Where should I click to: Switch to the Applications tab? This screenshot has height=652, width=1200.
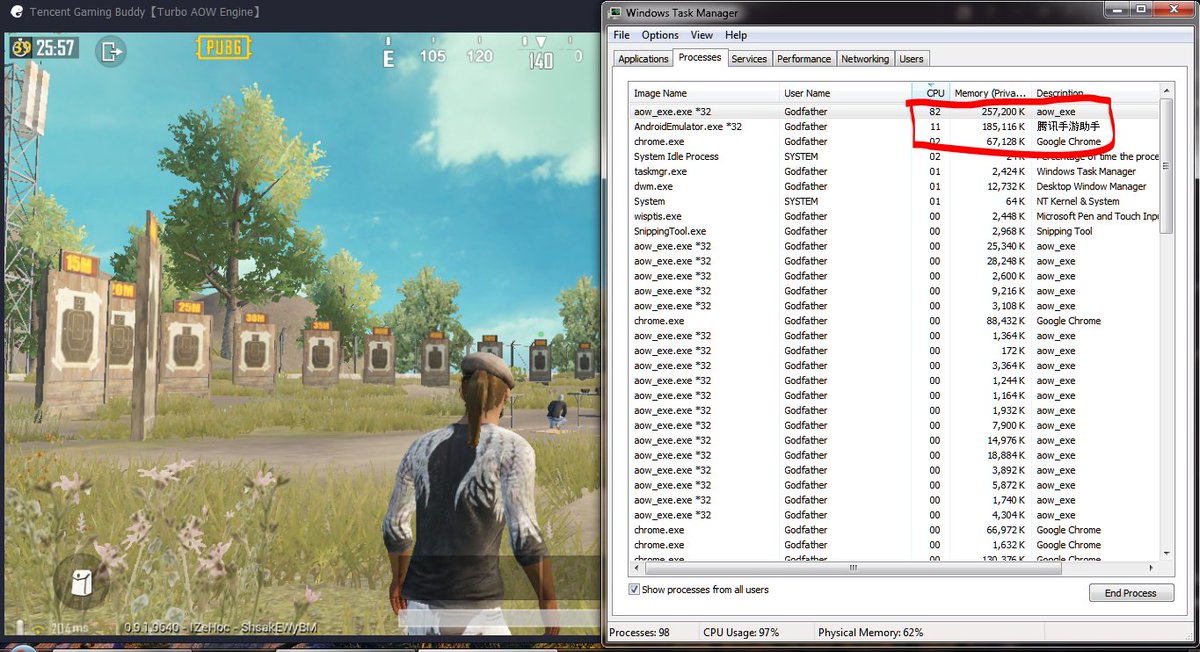pos(643,59)
